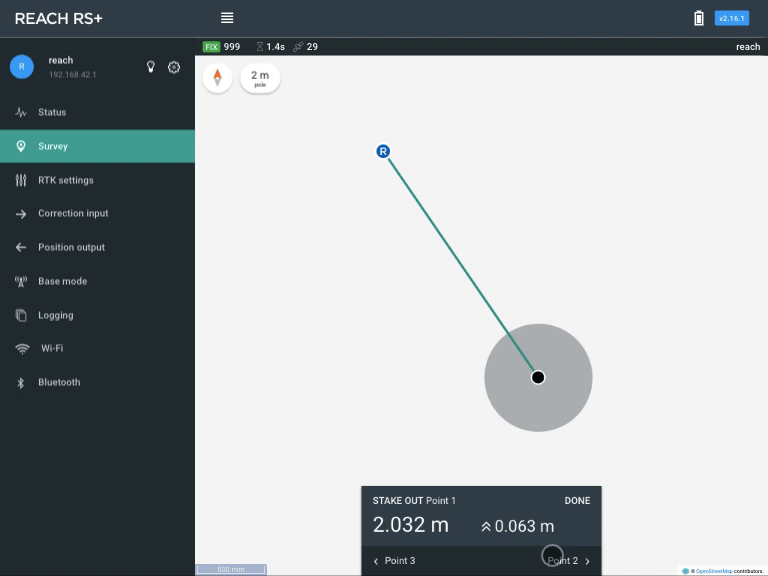Click the Survey pin icon
Viewport: 768px width, 576px height.
click(21, 146)
